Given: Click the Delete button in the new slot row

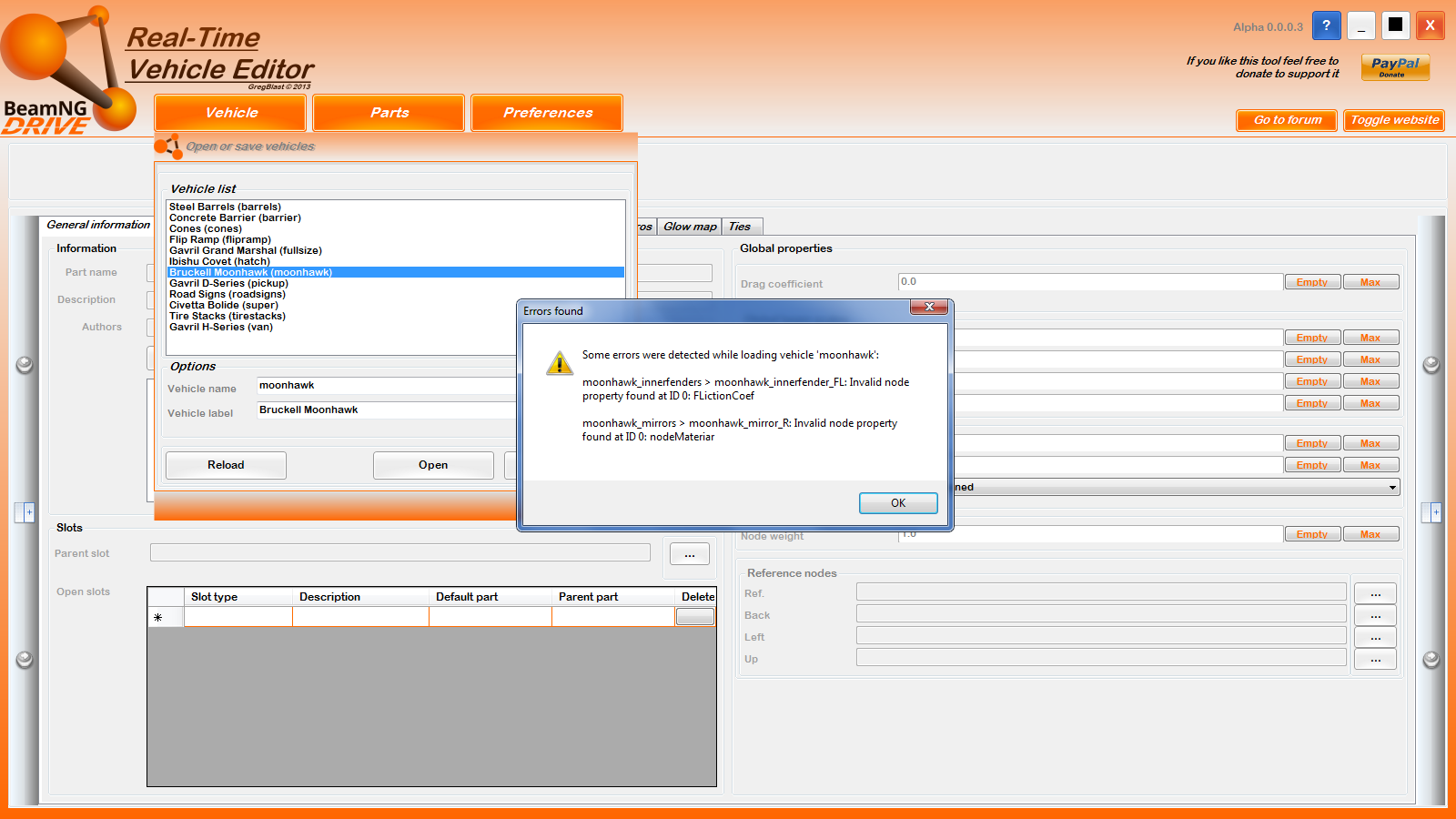Looking at the screenshot, I should (x=695, y=617).
